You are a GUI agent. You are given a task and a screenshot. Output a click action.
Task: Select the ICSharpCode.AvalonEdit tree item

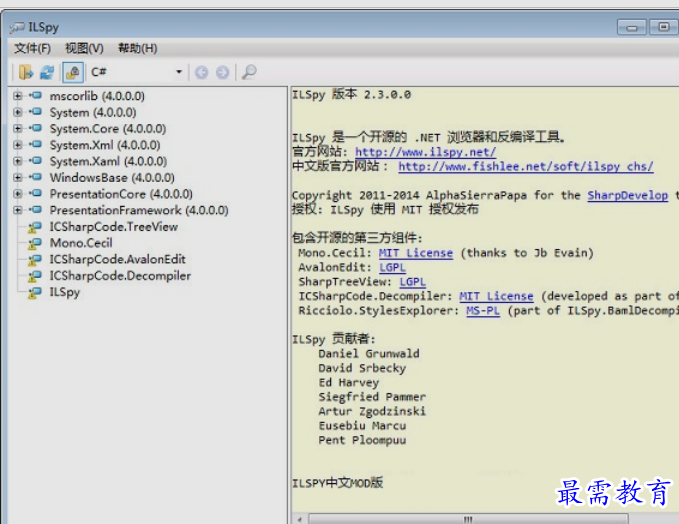pyautogui.click(x=117, y=259)
